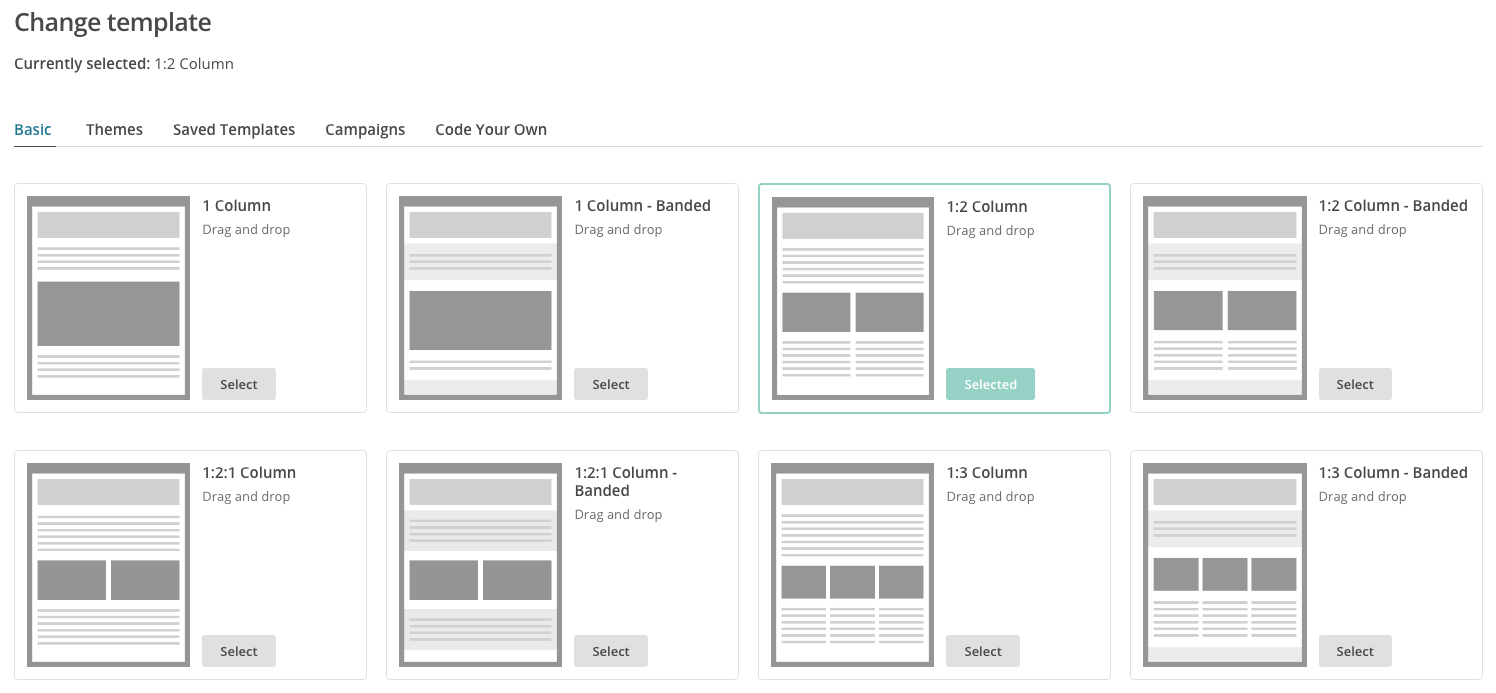The image size is (1496, 693).
Task: Choose Select for 1:3 Column - Banded template
Action: coord(1354,652)
